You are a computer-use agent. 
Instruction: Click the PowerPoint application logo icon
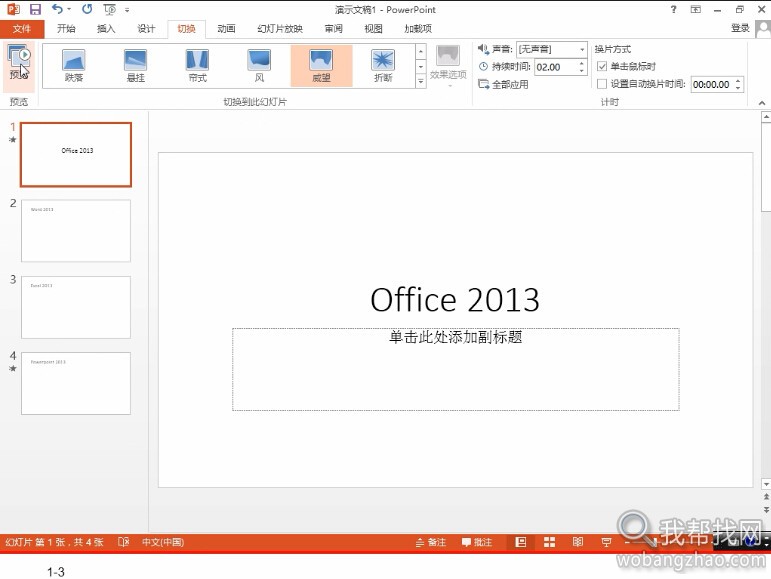pos(13,9)
